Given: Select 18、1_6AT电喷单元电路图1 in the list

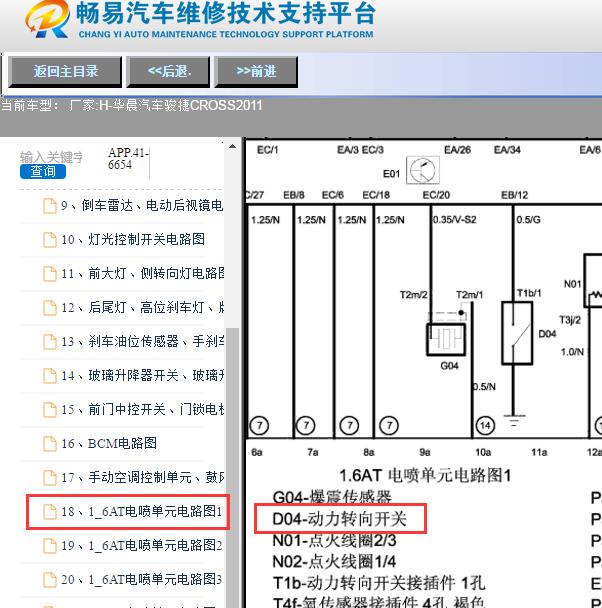Looking at the screenshot, I should pyautogui.click(x=140, y=512).
